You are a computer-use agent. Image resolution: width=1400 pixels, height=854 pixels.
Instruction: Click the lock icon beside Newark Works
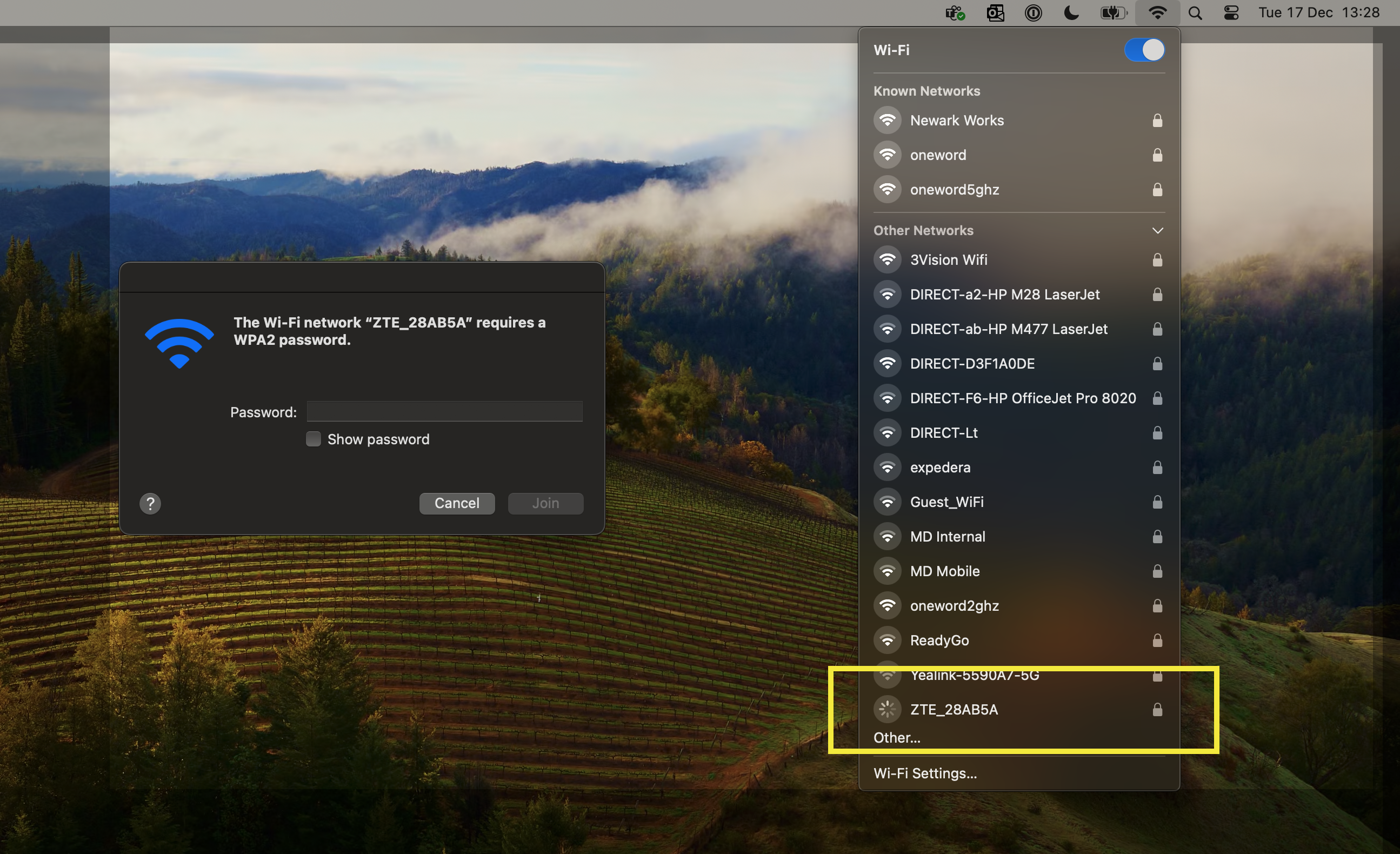coord(1157,120)
